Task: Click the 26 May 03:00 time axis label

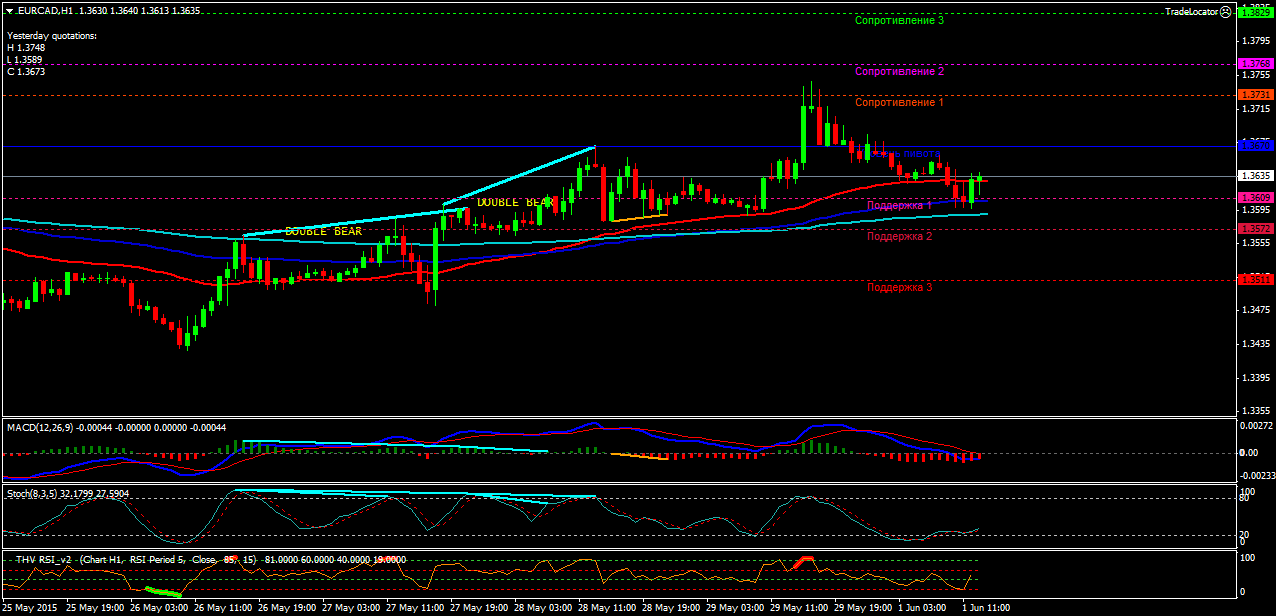Action: tap(159, 607)
